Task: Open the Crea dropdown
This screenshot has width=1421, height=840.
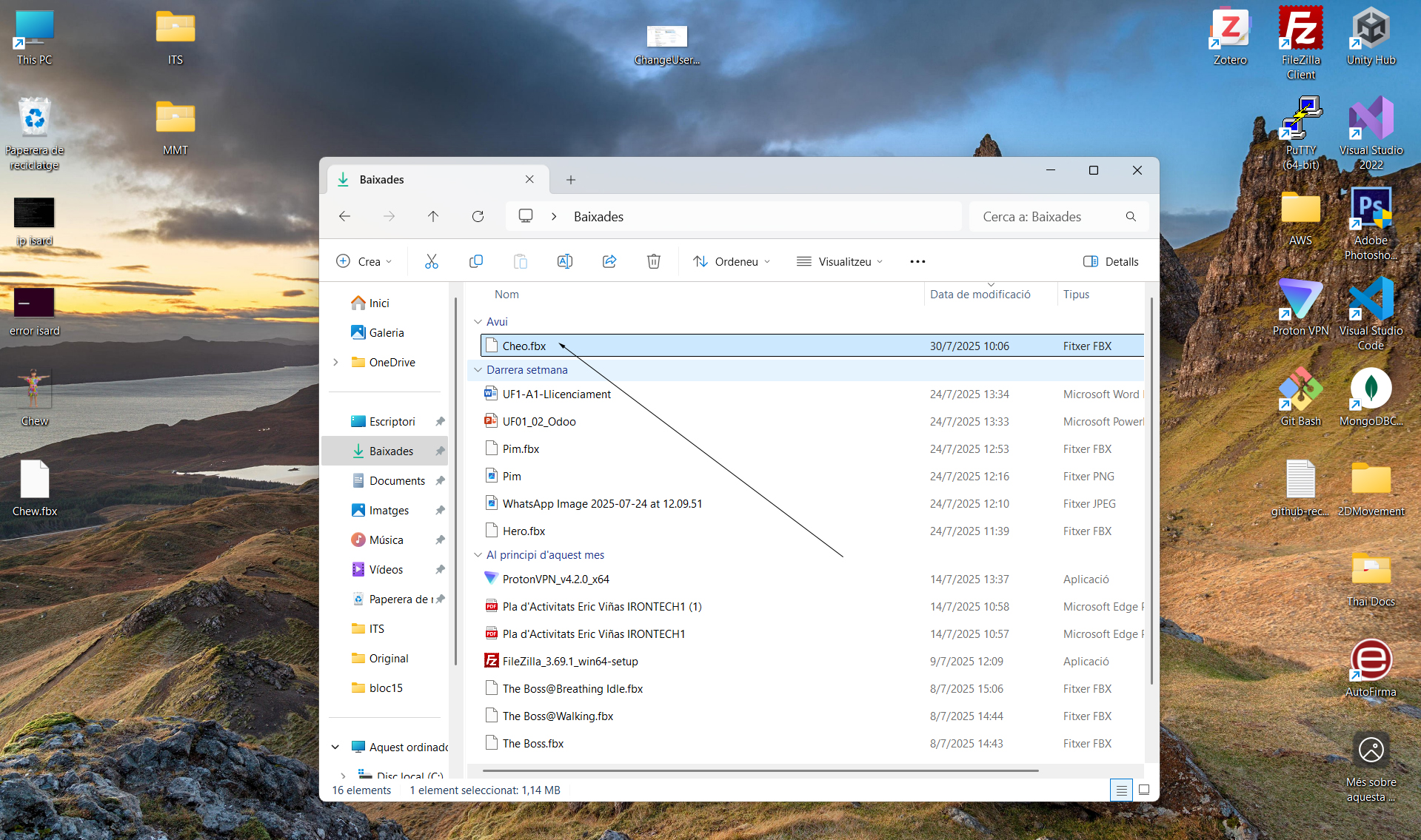Action: (364, 261)
